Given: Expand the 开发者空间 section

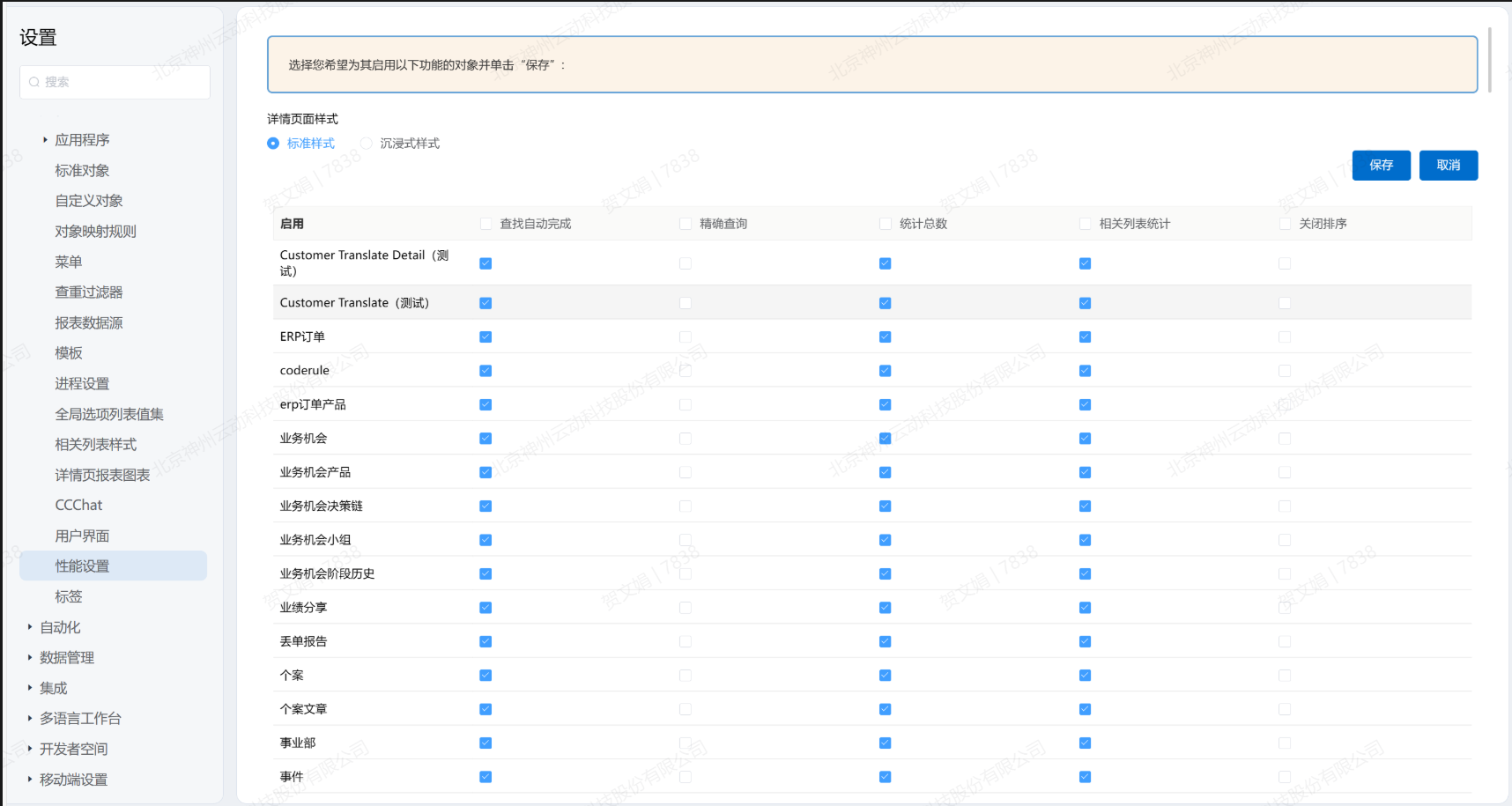Looking at the screenshot, I should pyautogui.click(x=30, y=749).
